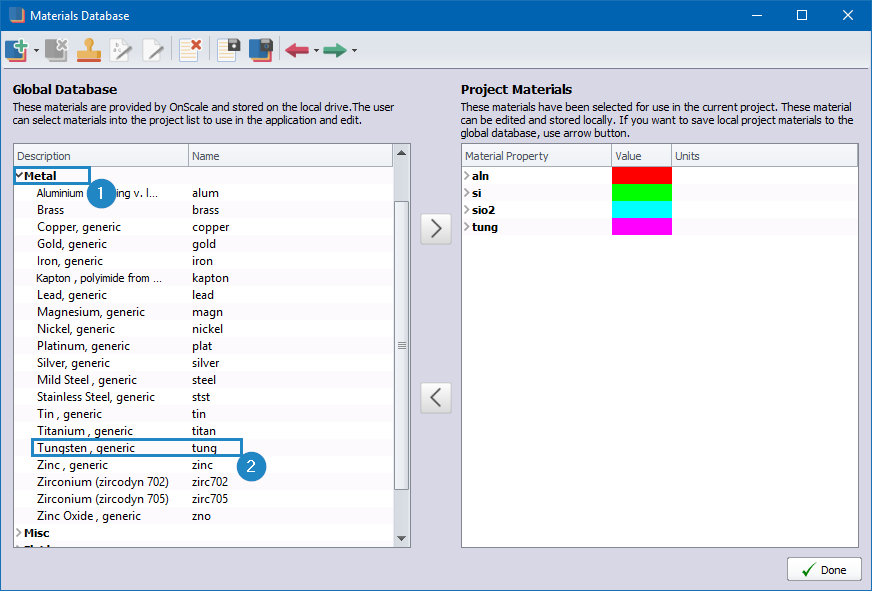872x591 pixels.
Task: Click the Description column header
Action: click(101, 156)
